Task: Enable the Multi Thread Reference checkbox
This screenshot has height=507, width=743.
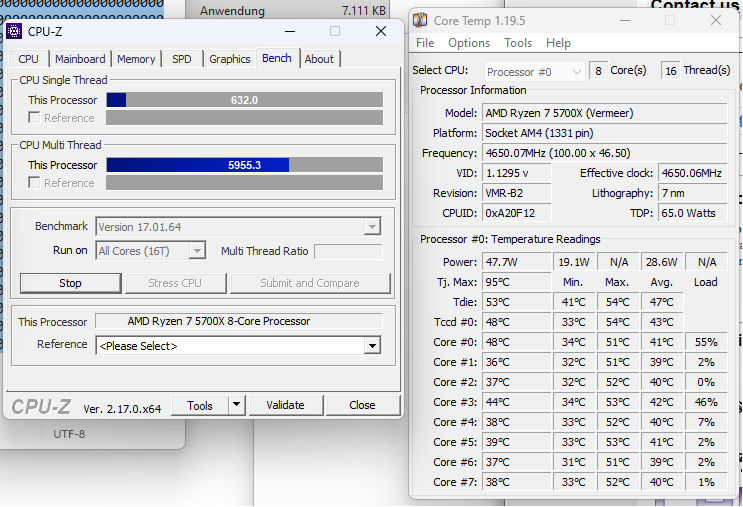Action: [x=34, y=182]
